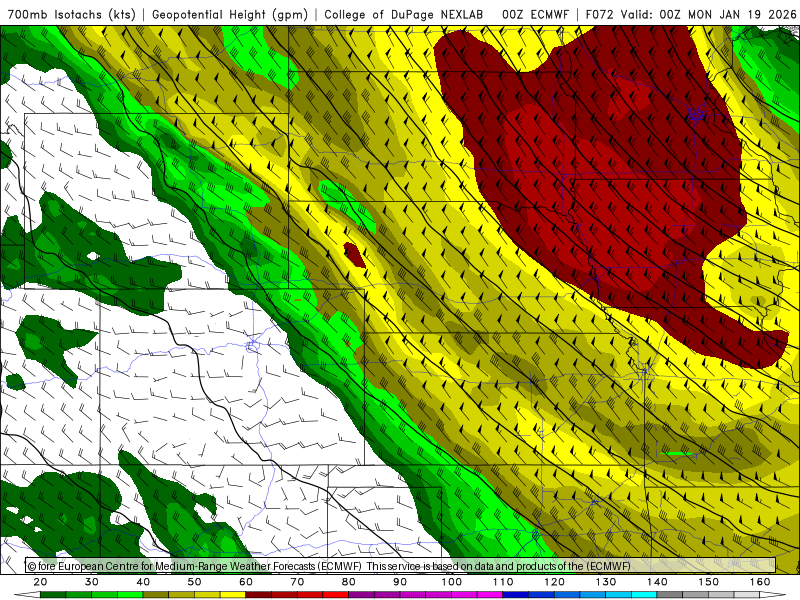
Task: Click the bright magenta legend swatch left of 110
Action: tap(490, 595)
